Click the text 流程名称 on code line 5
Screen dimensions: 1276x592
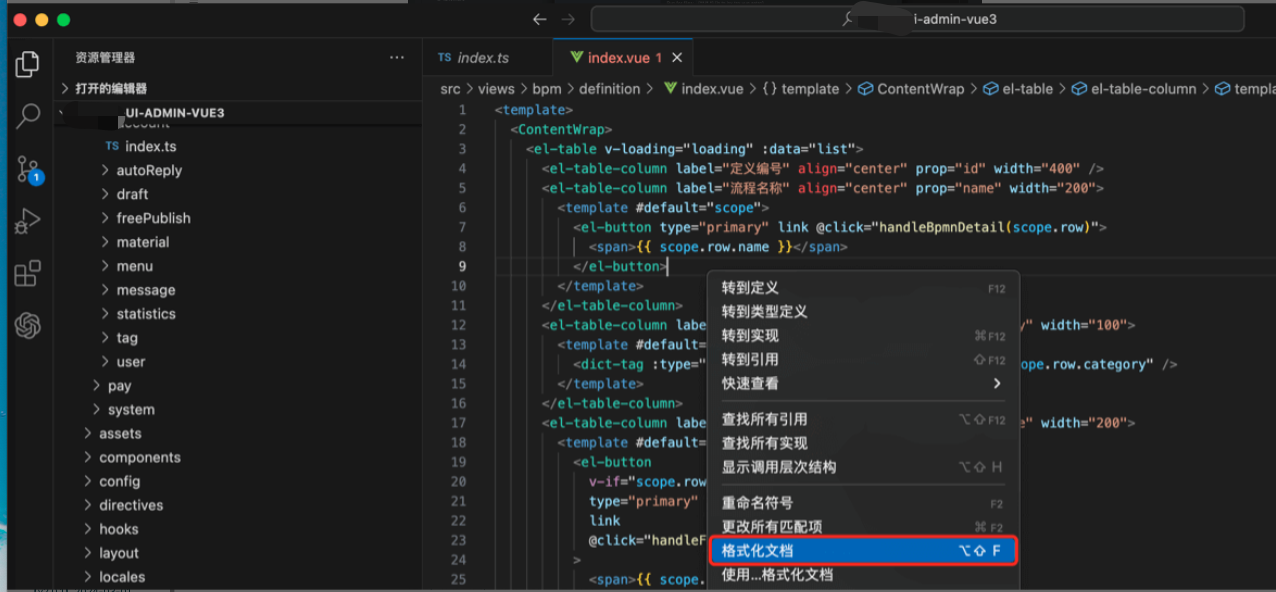point(757,188)
